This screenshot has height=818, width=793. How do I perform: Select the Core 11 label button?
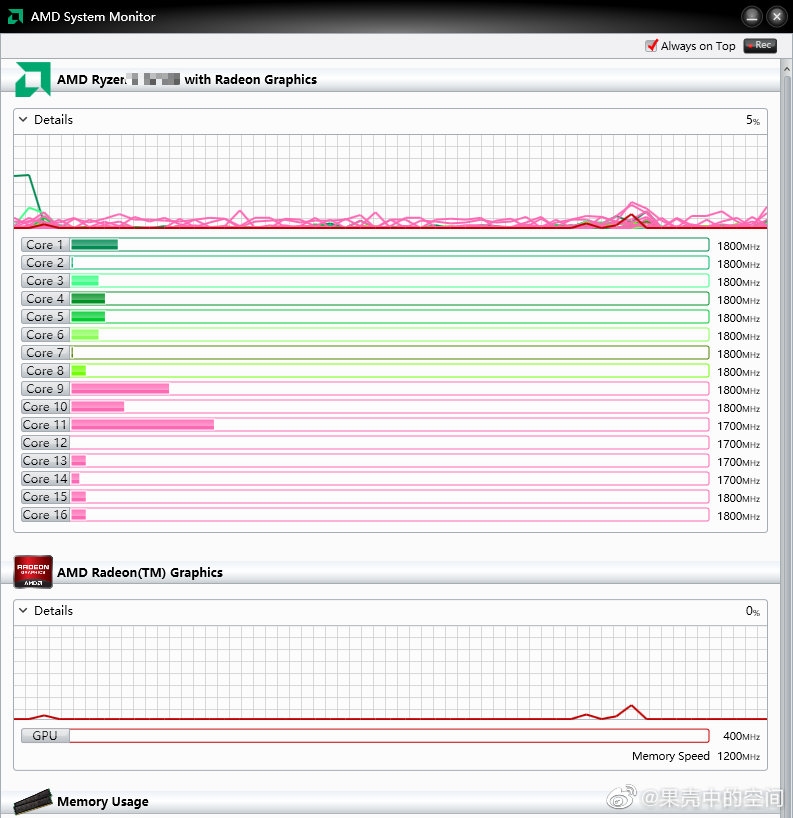point(45,425)
